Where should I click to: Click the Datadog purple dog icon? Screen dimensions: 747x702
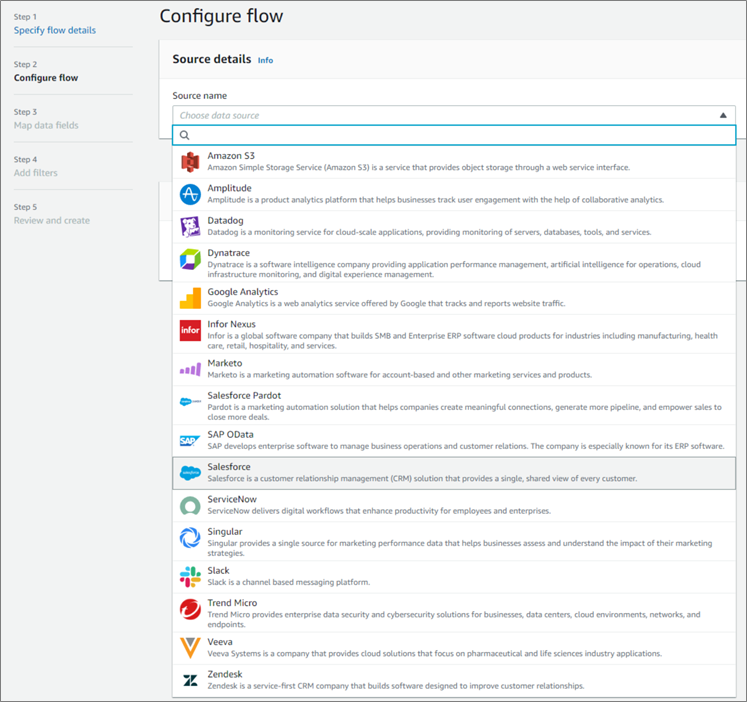[190, 227]
